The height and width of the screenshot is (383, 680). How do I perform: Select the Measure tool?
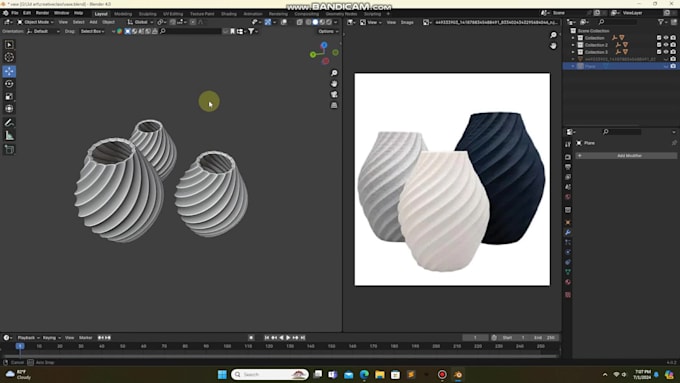click(9, 136)
